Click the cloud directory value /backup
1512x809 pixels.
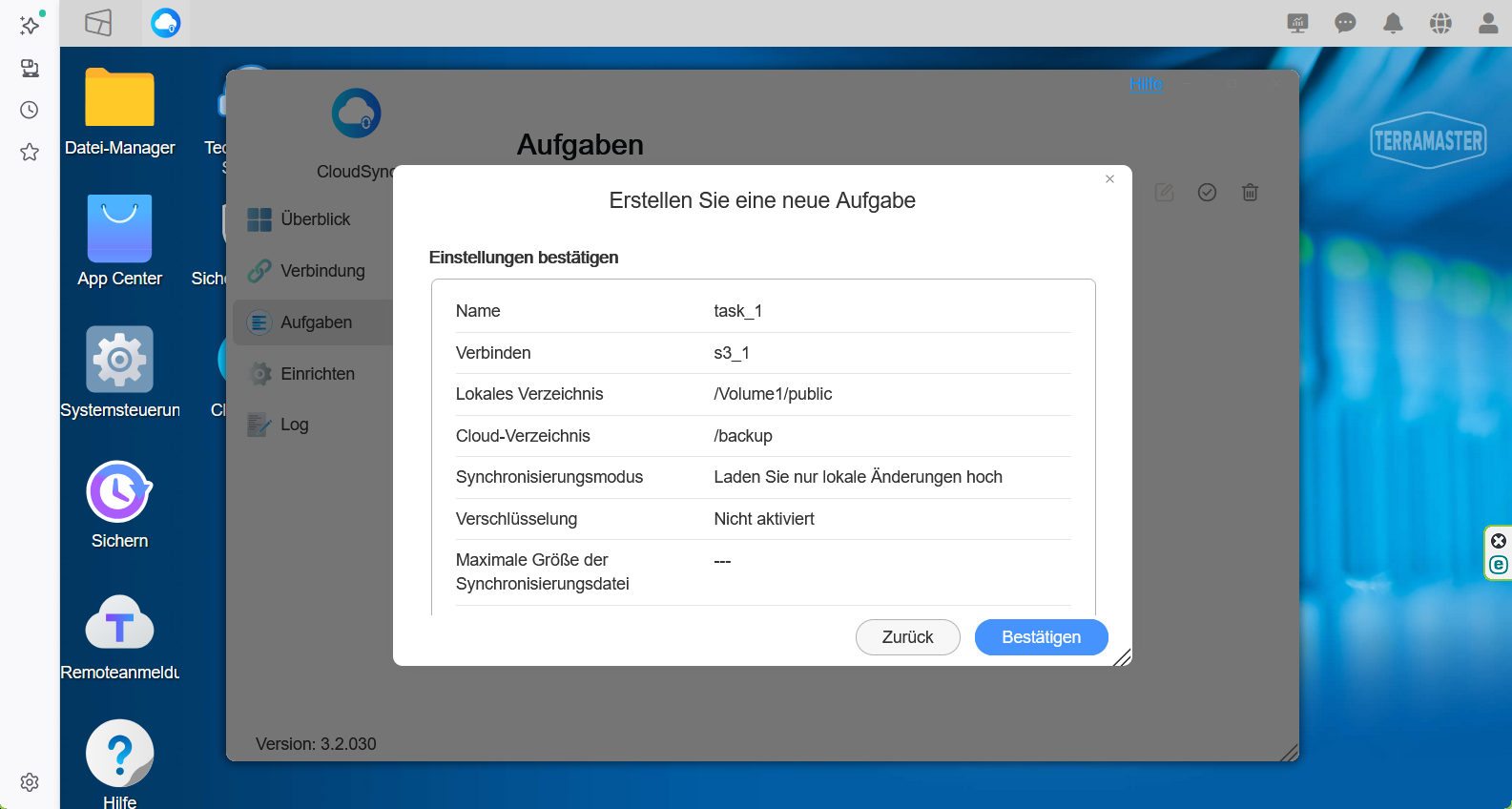(x=743, y=436)
